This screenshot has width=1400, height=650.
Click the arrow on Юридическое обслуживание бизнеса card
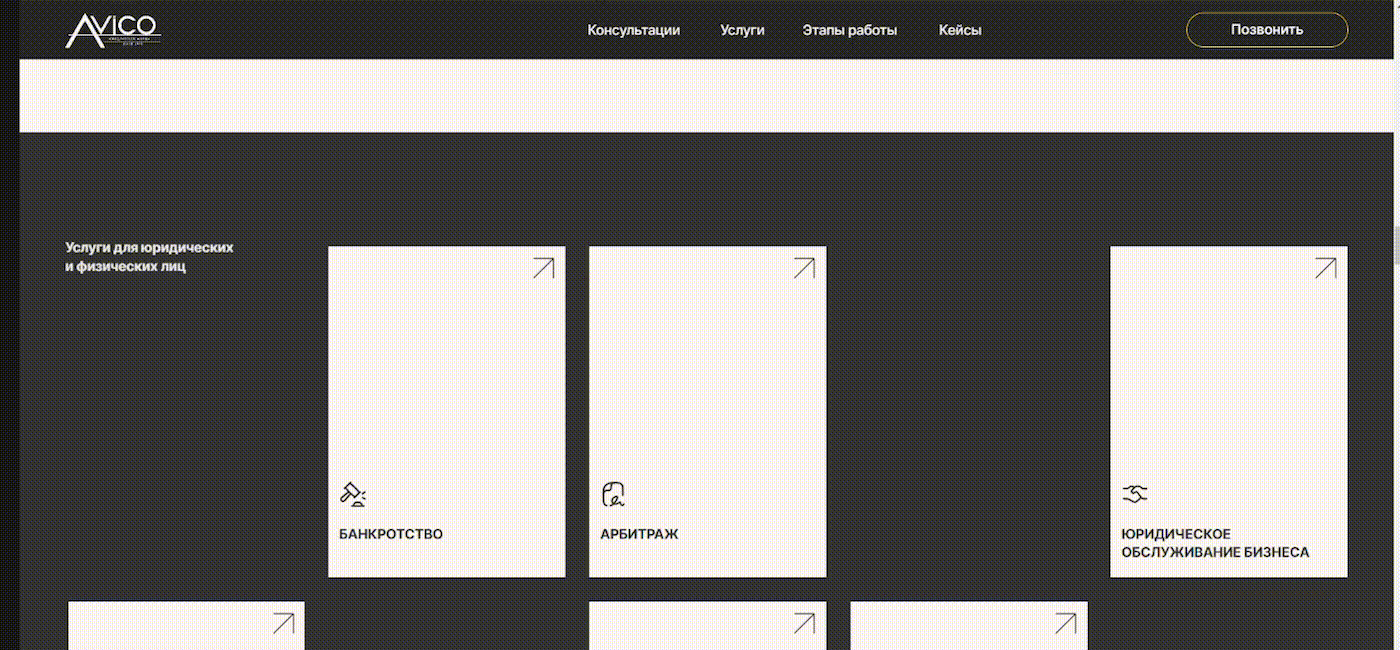point(1325,268)
